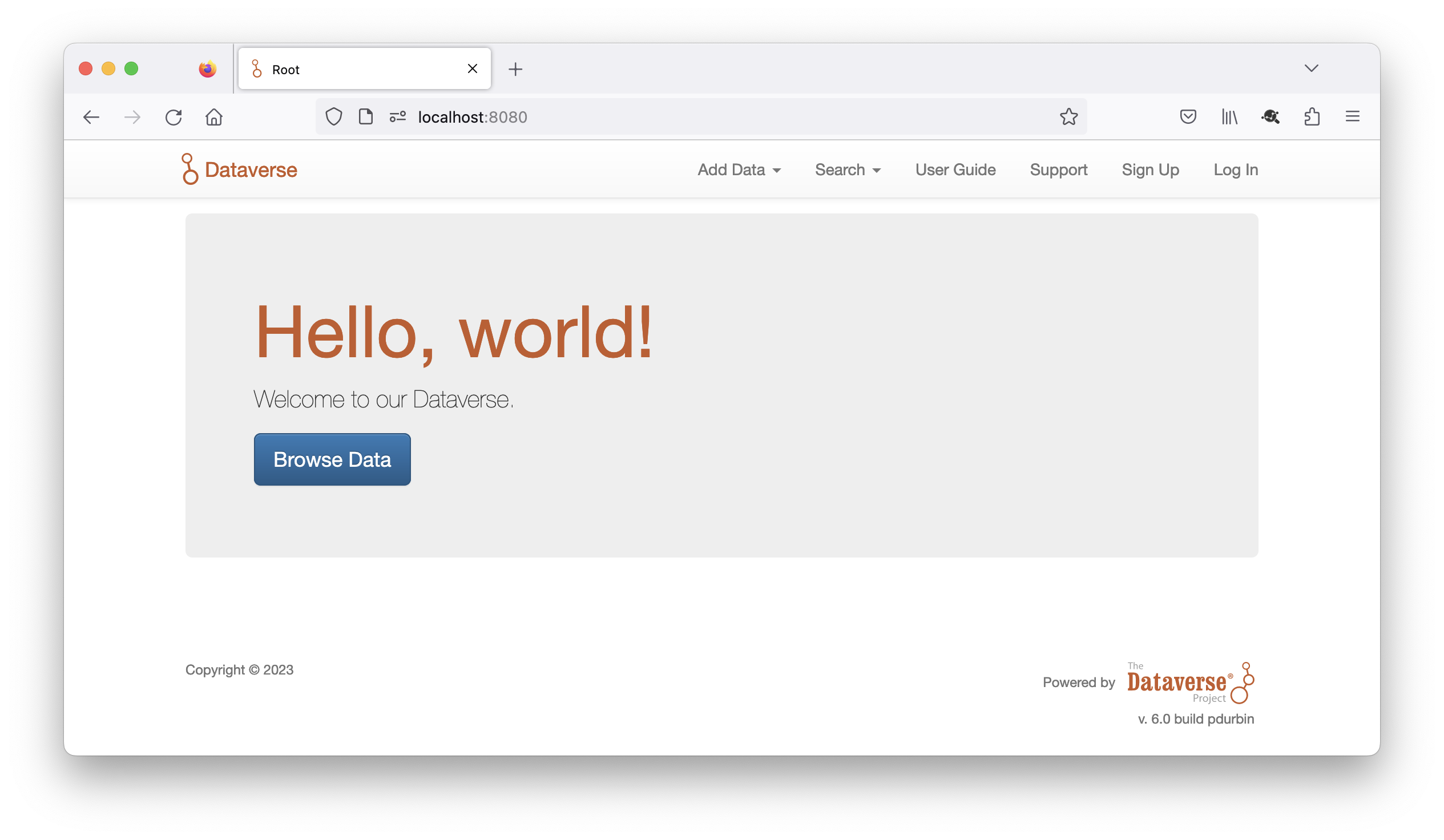Click the site permissions icon in the address bar
This screenshot has width=1444, height=840.
point(398,117)
